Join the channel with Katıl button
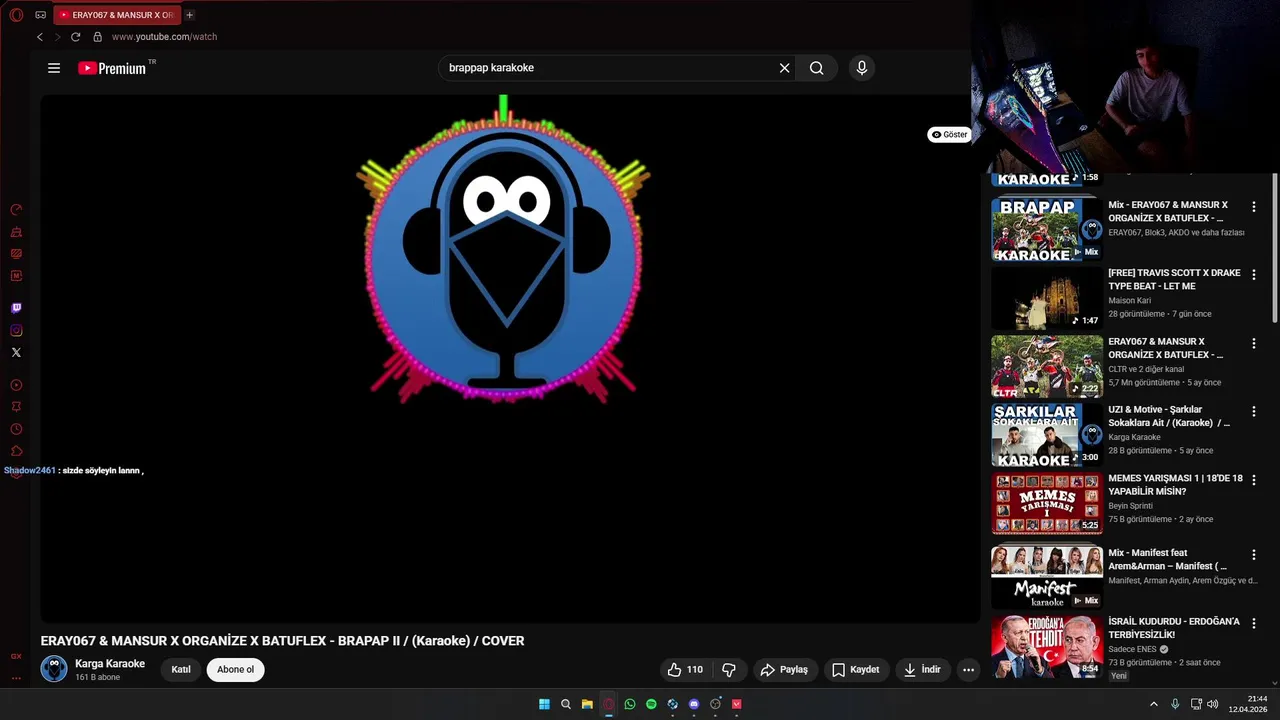This screenshot has height=720, width=1280. 181,670
